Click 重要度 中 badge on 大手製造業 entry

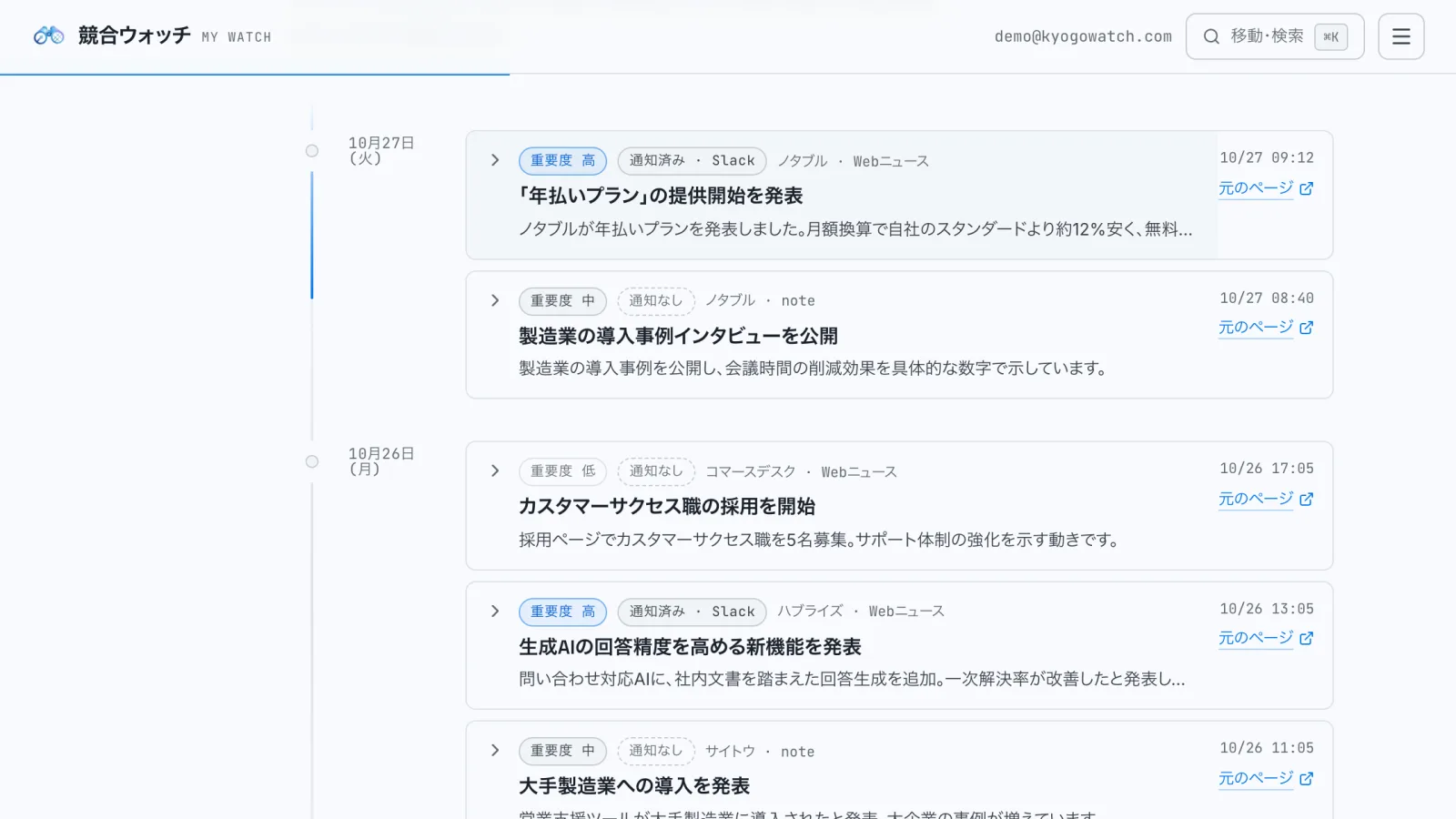(x=562, y=751)
